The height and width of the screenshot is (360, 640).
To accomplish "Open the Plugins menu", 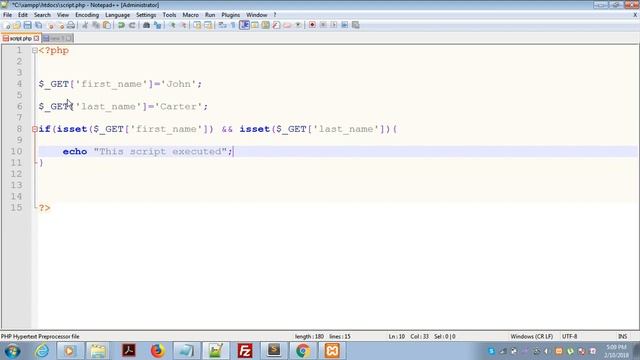I will coord(231,15).
